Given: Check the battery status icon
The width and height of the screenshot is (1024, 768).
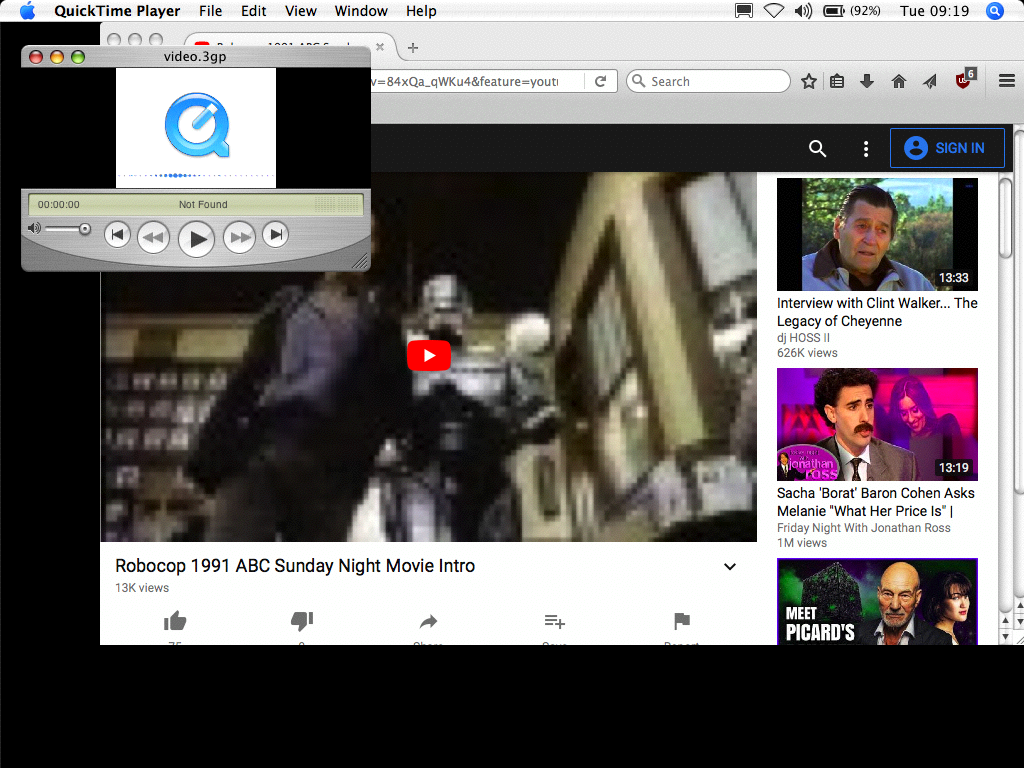Looking at the screenshot, I should point(834,11).
